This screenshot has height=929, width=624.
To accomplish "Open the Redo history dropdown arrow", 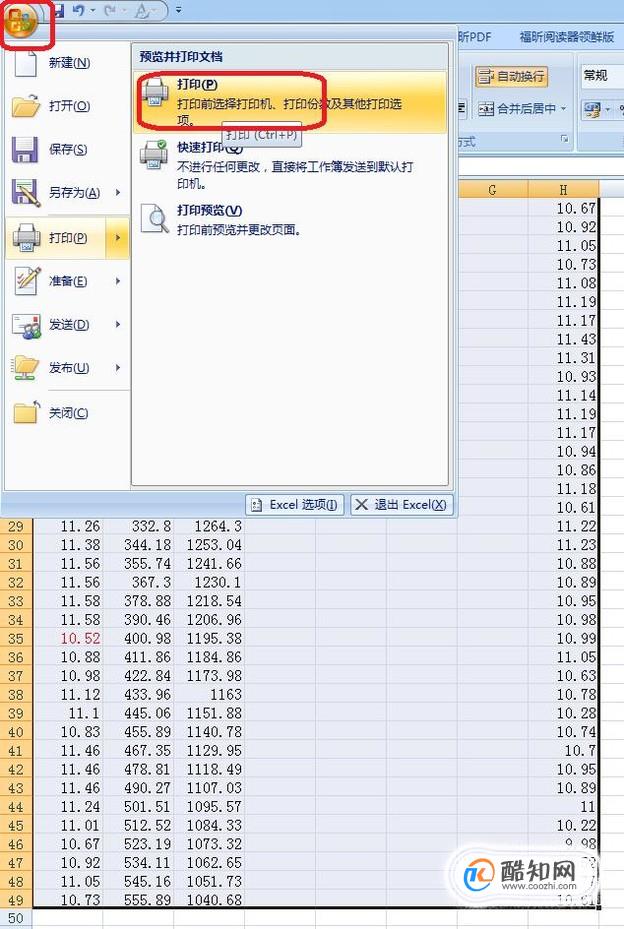I will (125, 11).
